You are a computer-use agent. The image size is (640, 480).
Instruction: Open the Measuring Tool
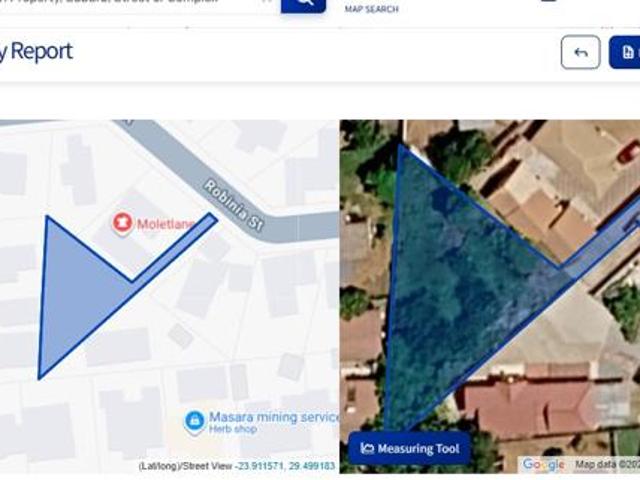click(410, 448)
